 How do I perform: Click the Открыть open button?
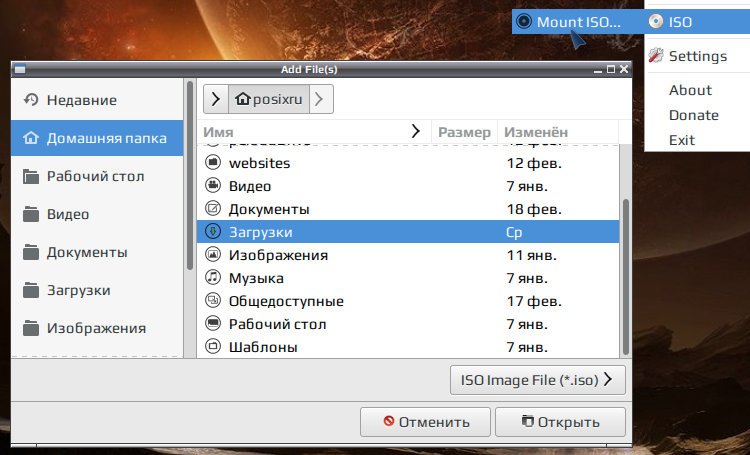click(560, 422)
